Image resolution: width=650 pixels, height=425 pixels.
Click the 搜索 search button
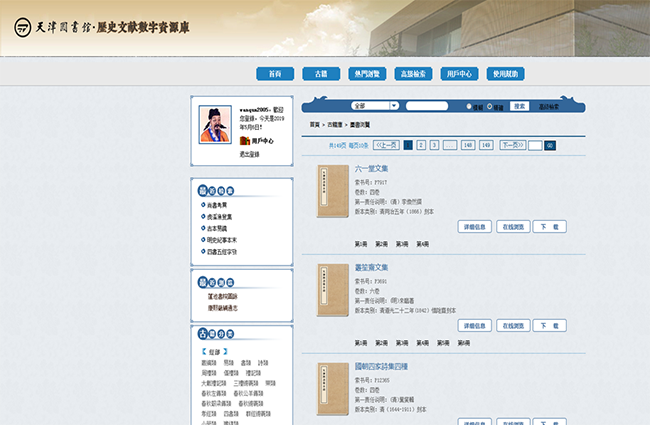[x=519, y=106]
